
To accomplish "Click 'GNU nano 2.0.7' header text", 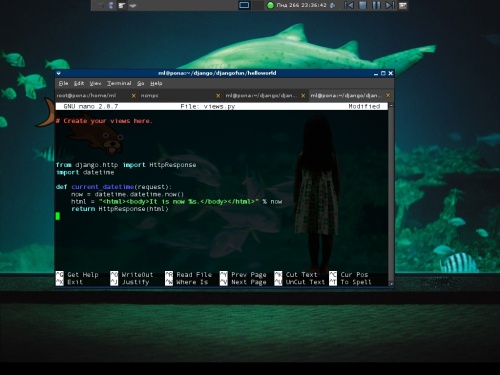I will (x=90, y=106).
